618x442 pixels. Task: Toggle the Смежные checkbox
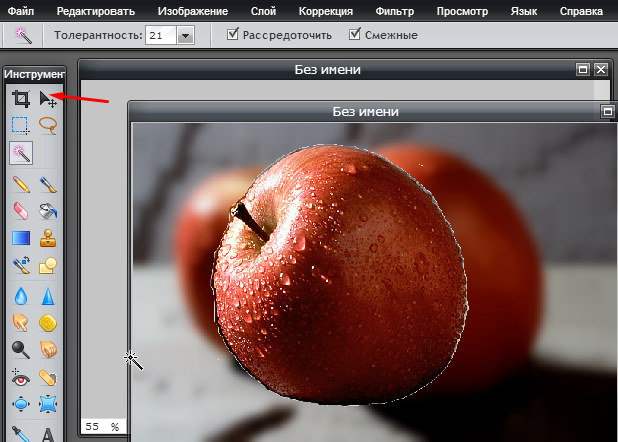[355, 35]
